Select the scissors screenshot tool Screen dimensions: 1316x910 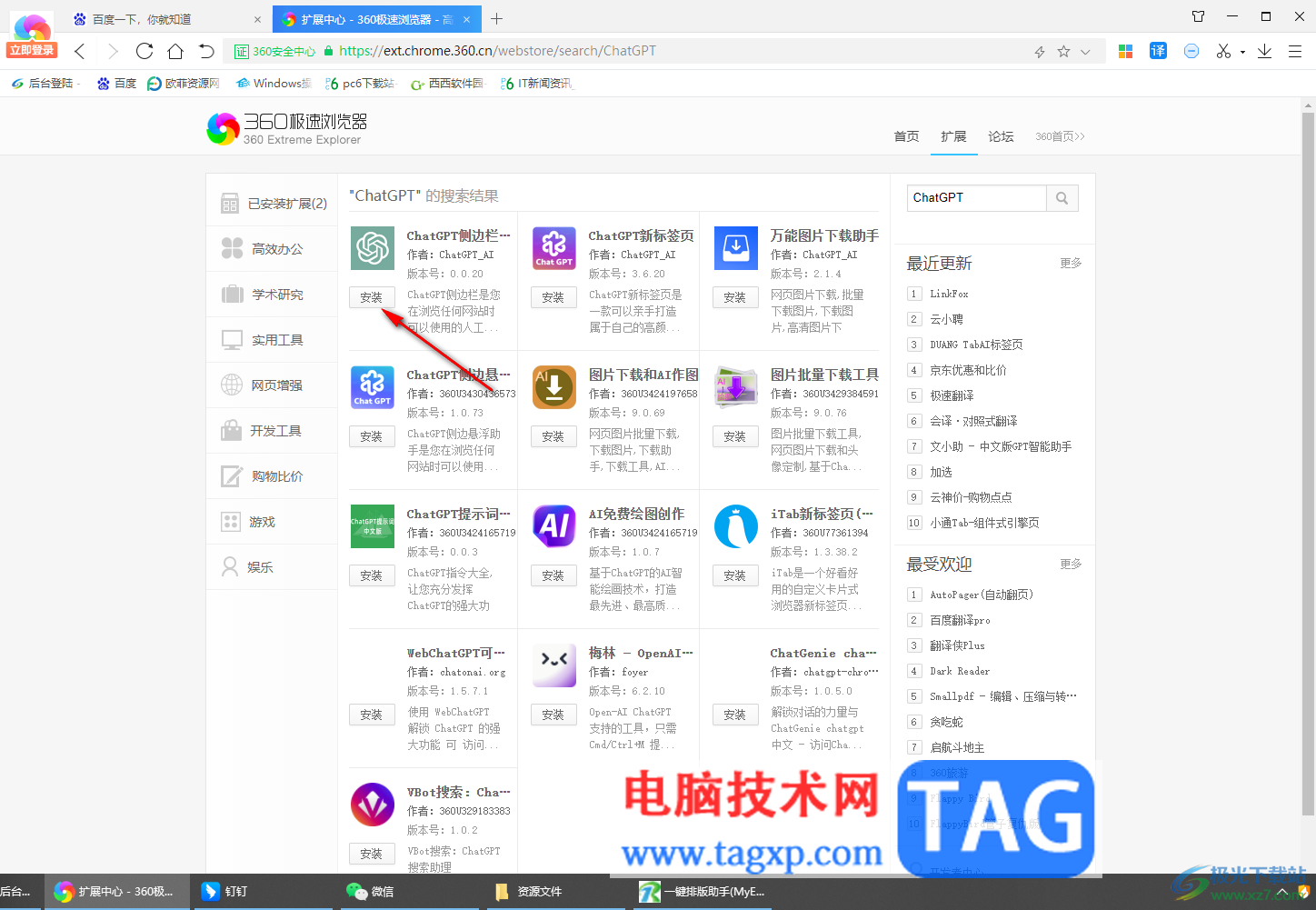[1224, 51]
